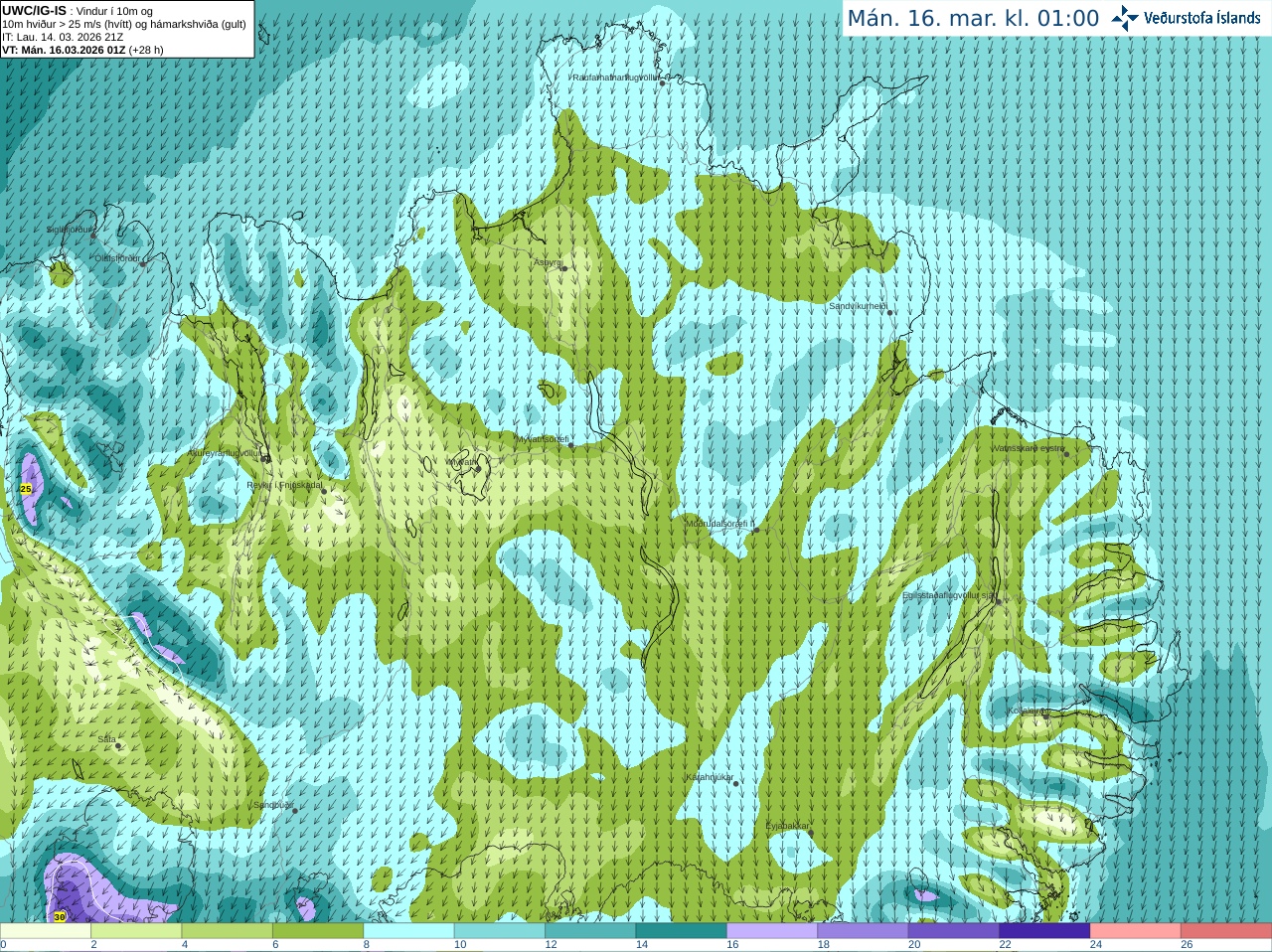The width and height of the screenshot is (1272, 952).
Task: Click the 16–18 m/s lavender swatch
Action: (772, 931)
